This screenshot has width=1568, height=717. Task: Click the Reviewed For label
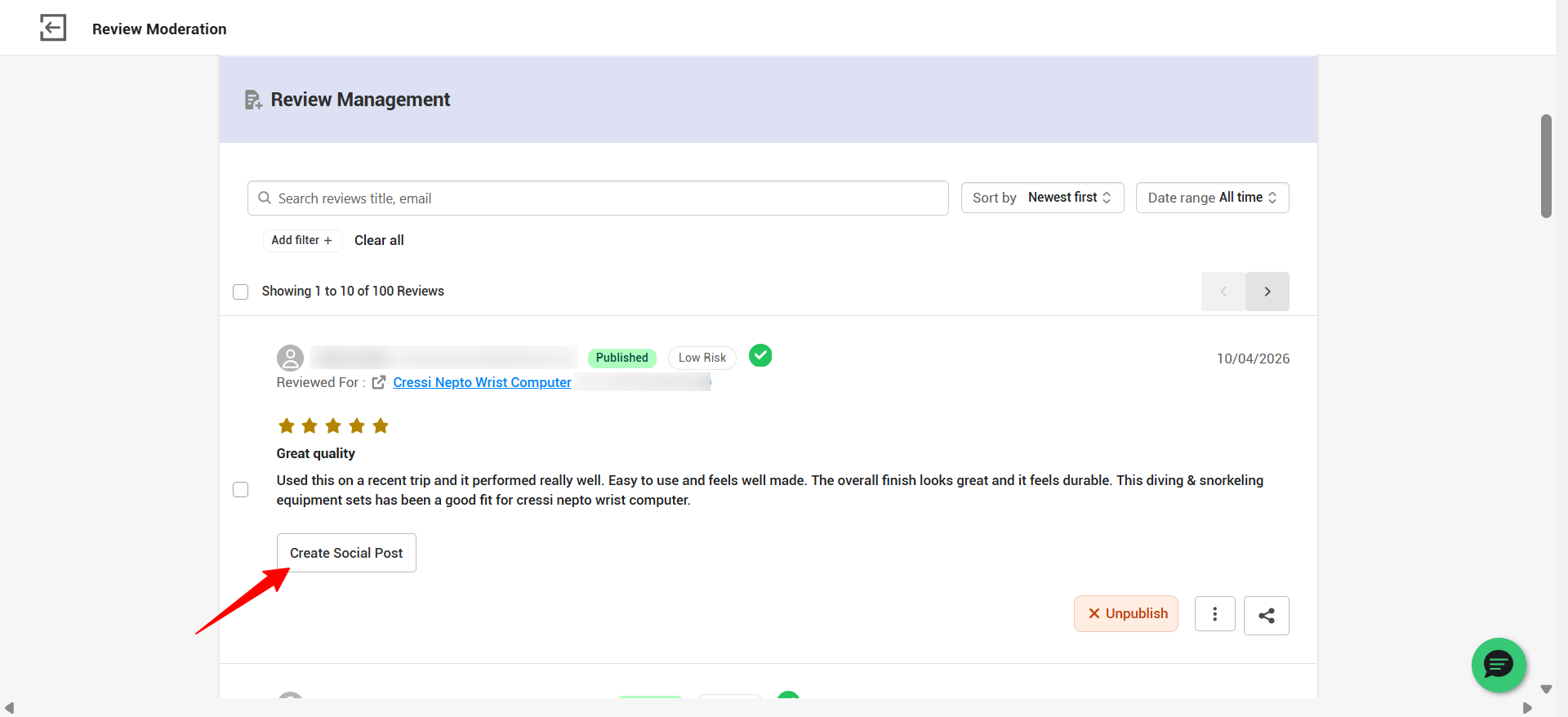[321, 382]
